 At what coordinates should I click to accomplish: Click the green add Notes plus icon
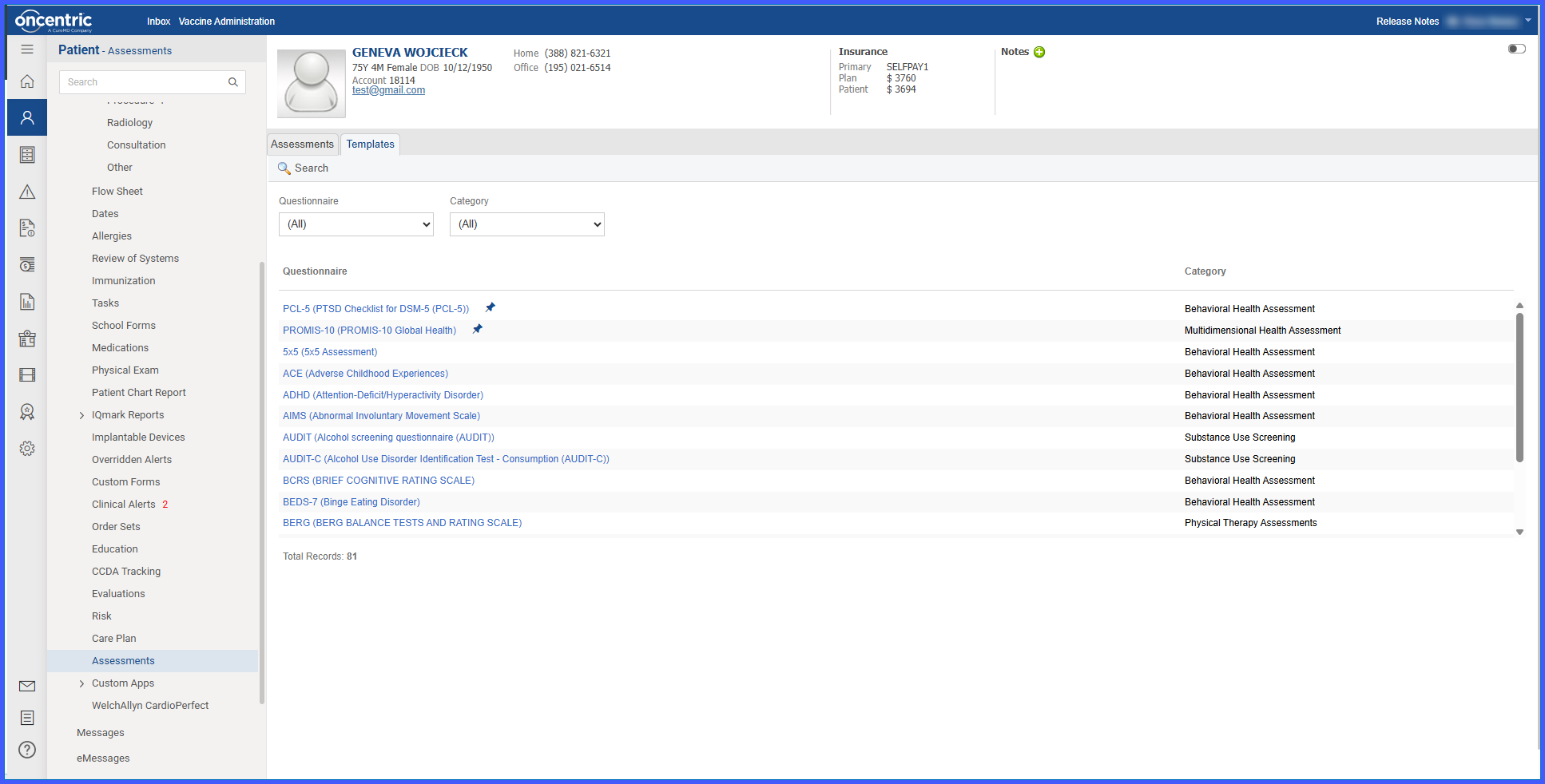tap(1039, 52)
